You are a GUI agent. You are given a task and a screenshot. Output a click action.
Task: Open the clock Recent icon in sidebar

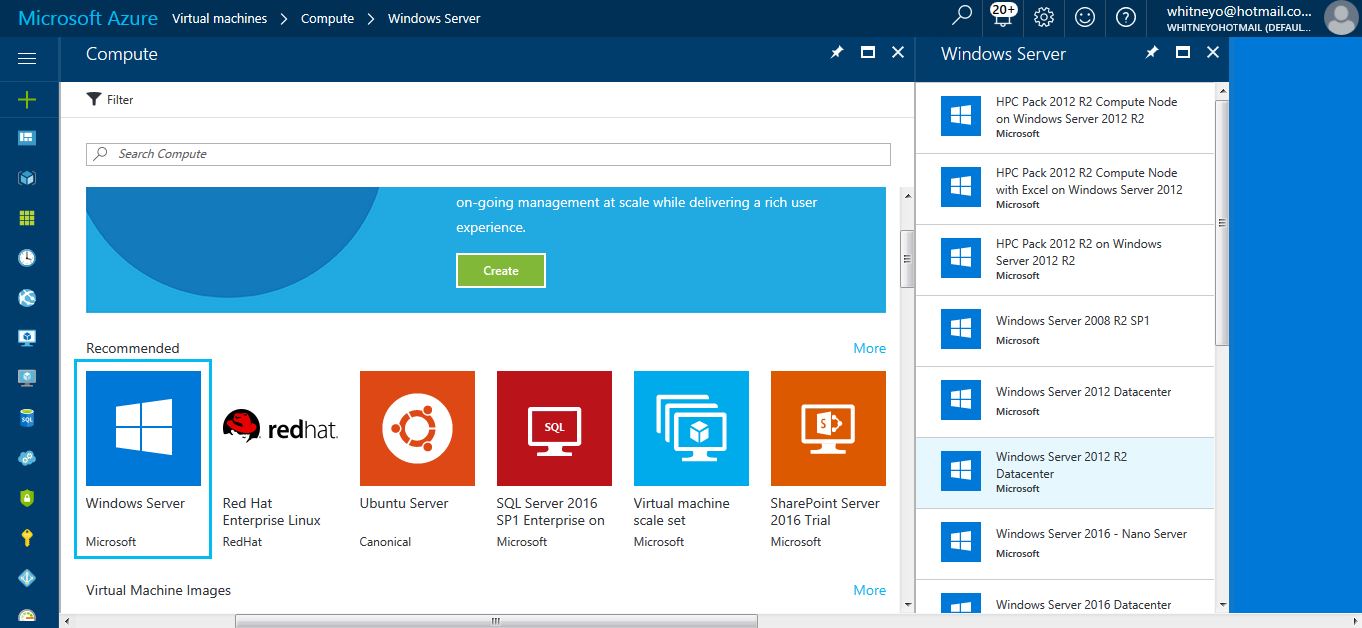[27, 258]
